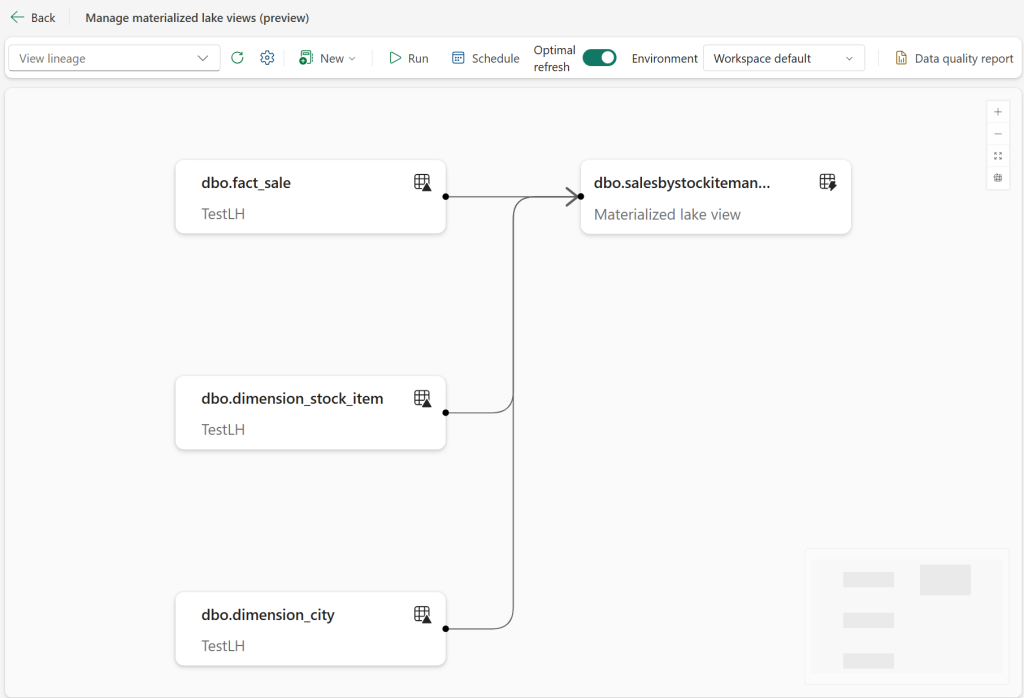Screen dimensions: 1024x698
Task: Click the refresh lineage icon
Action: point(237,58)
